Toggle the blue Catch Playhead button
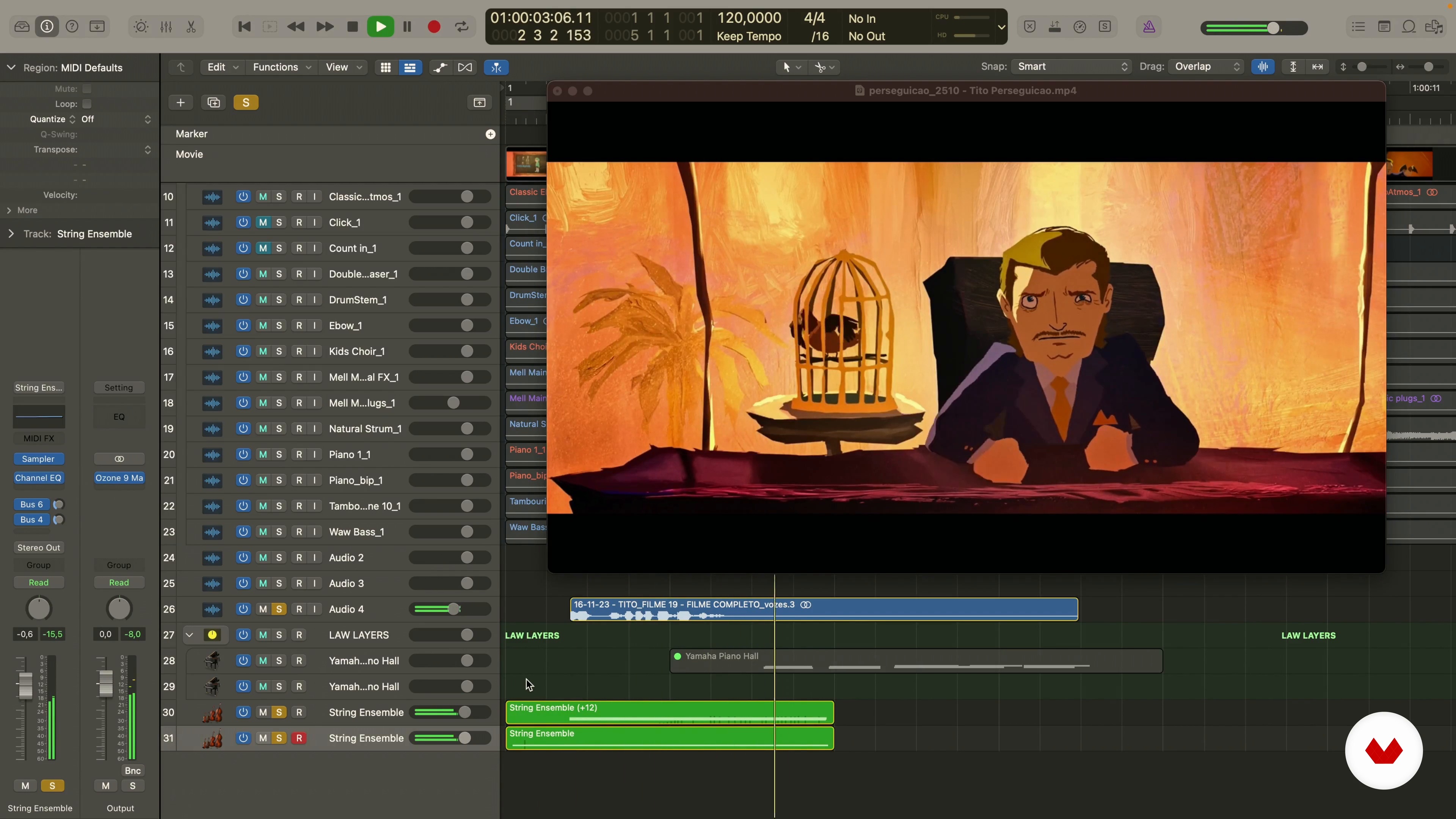 [496, 67]
